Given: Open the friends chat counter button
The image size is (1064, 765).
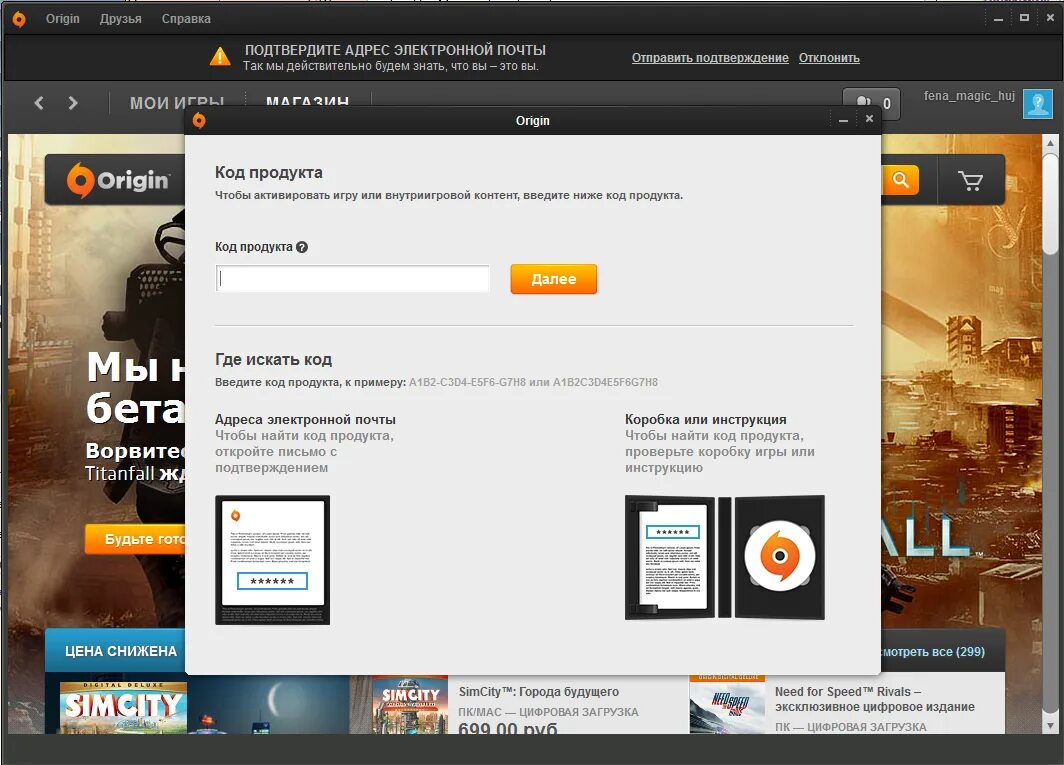Looking at the screenshot, I should [871, 104].
